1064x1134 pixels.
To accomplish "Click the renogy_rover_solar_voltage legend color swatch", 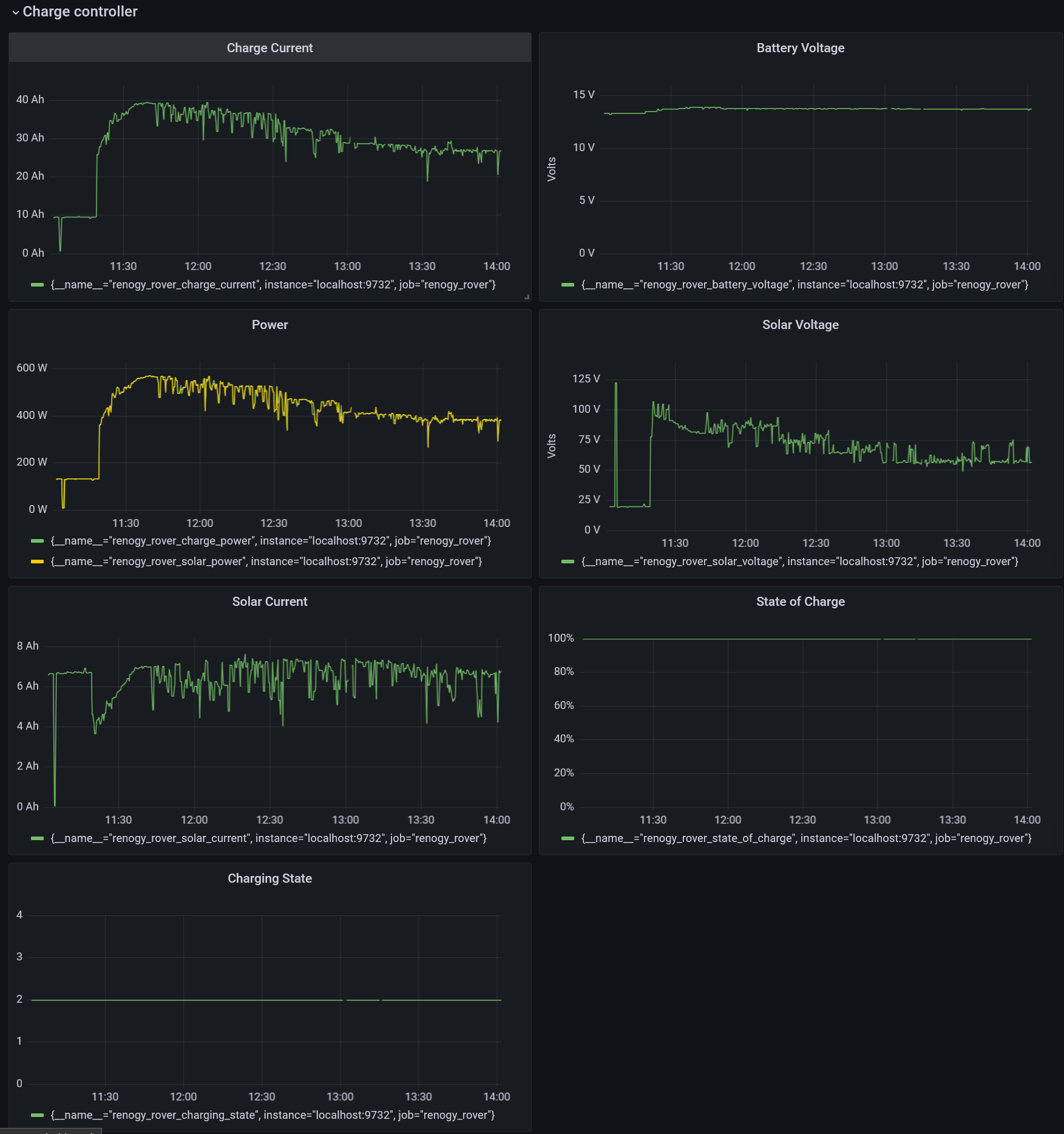I will (x=568, y=562).
